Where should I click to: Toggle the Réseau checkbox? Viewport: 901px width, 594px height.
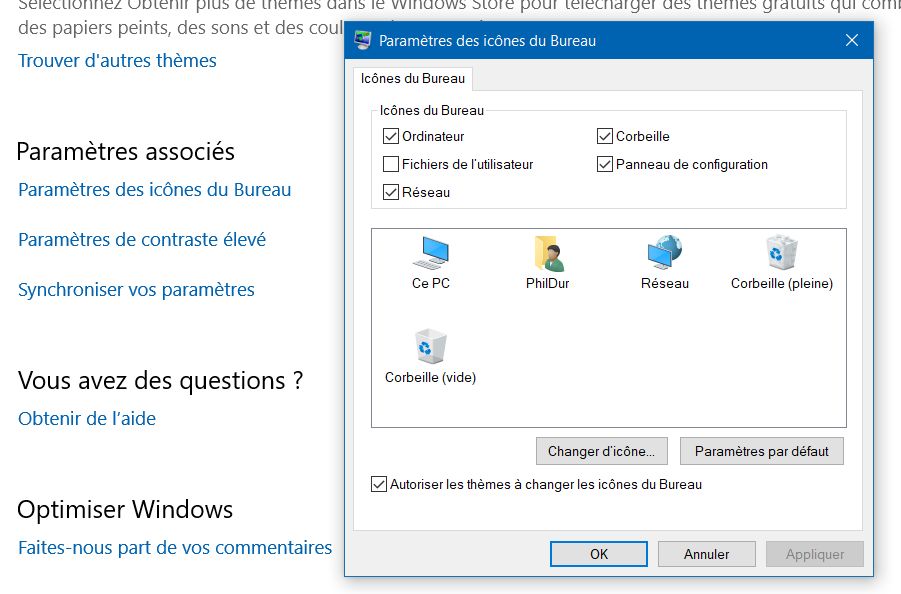(x=391, y=192)
